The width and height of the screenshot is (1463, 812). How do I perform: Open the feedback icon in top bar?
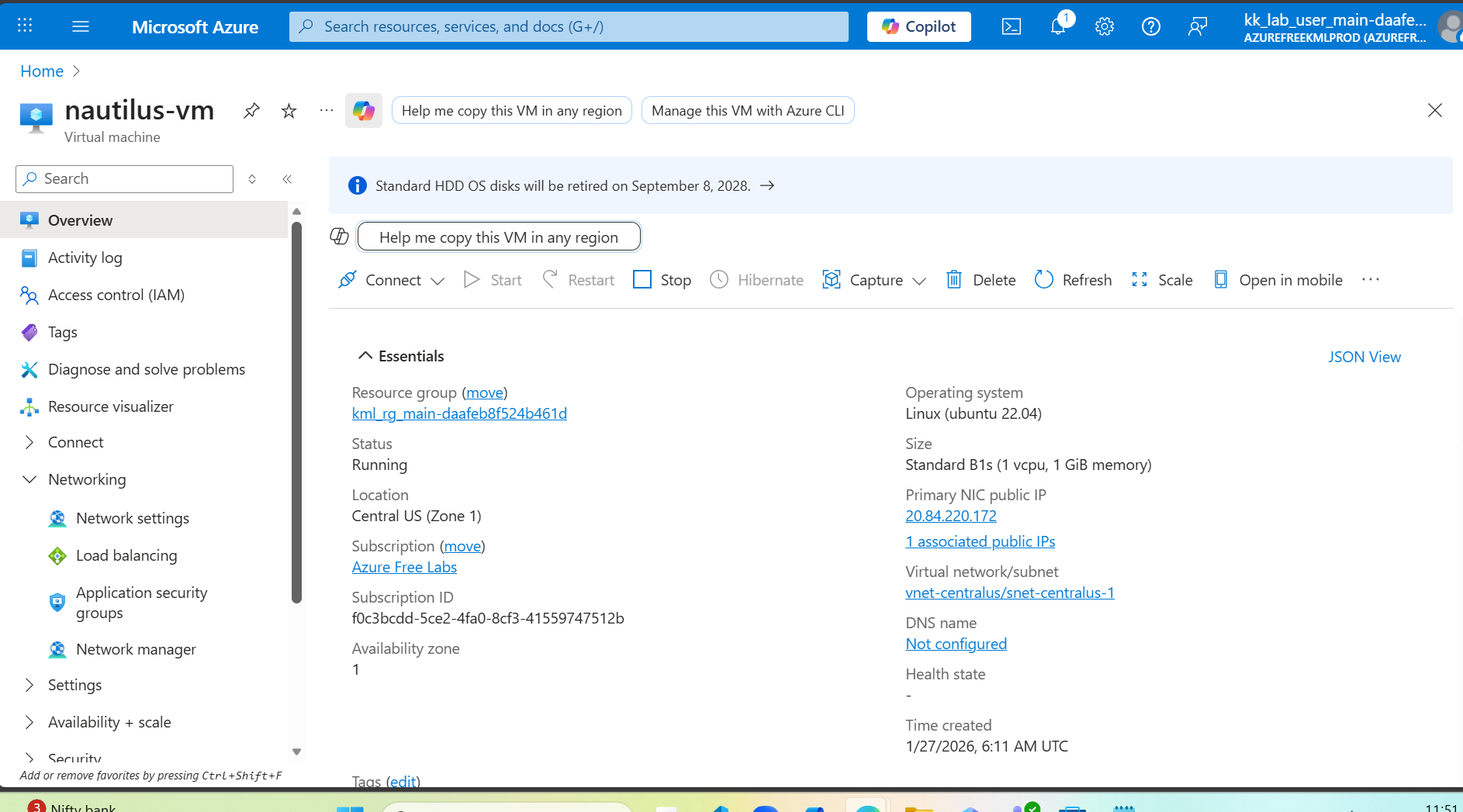pos(1198,26)
